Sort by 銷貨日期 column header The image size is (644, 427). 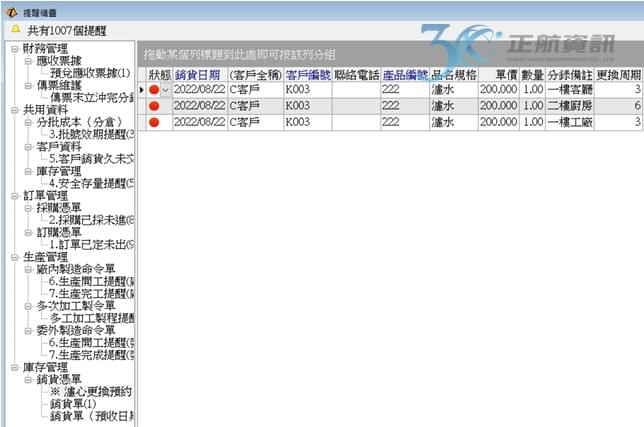(x=198, y=74)
